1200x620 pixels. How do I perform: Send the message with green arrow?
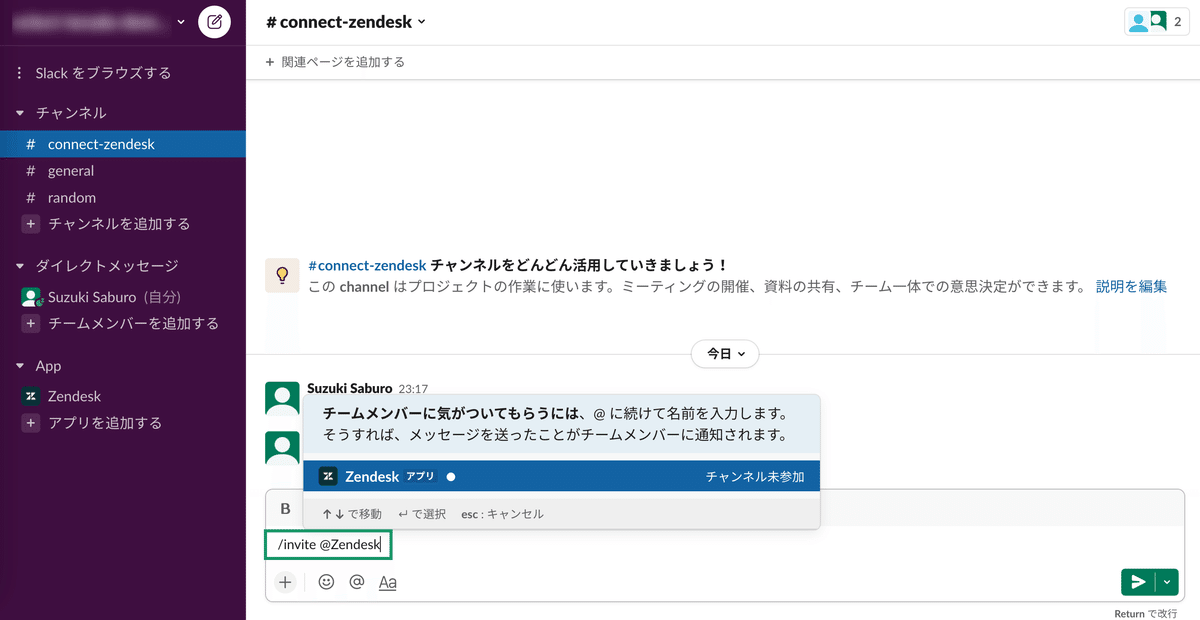tap(1138, 582)
